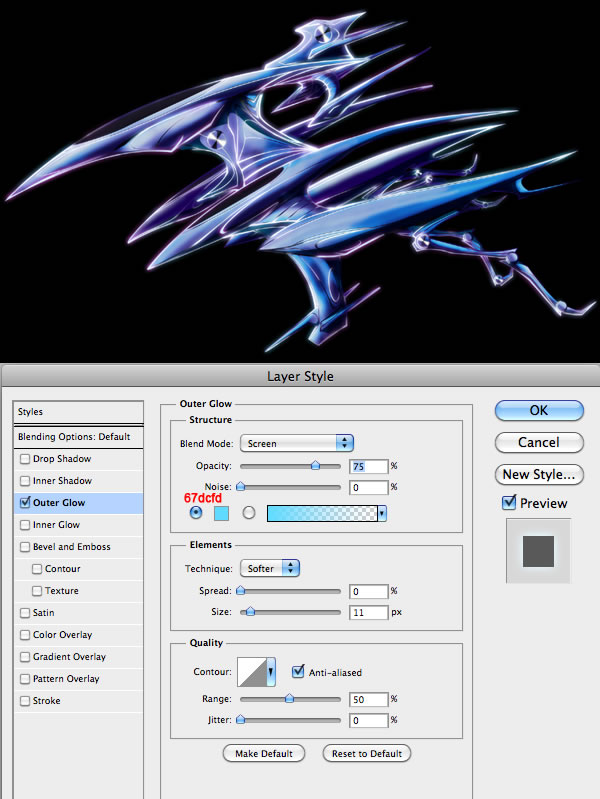Click the Range slider handle
Image resolution: width=600 pixels, height=799 pixels.
click(x=289, y=699)
